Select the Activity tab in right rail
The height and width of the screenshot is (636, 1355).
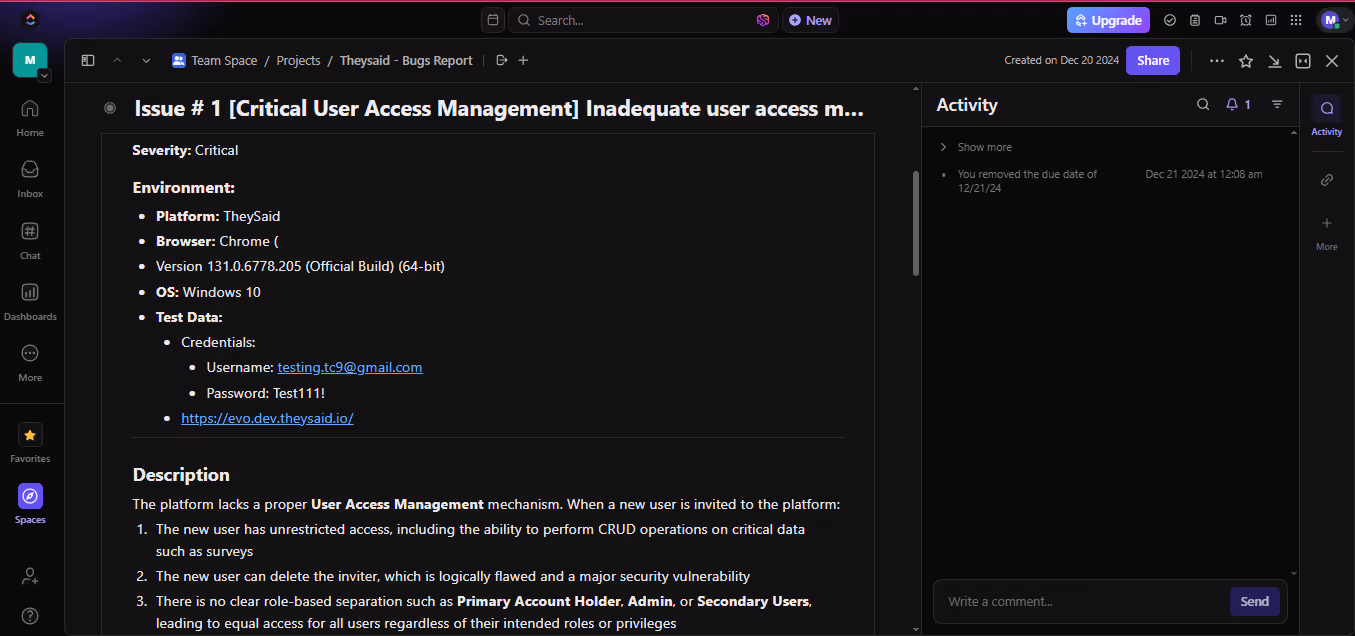(x=1327, y=117)
